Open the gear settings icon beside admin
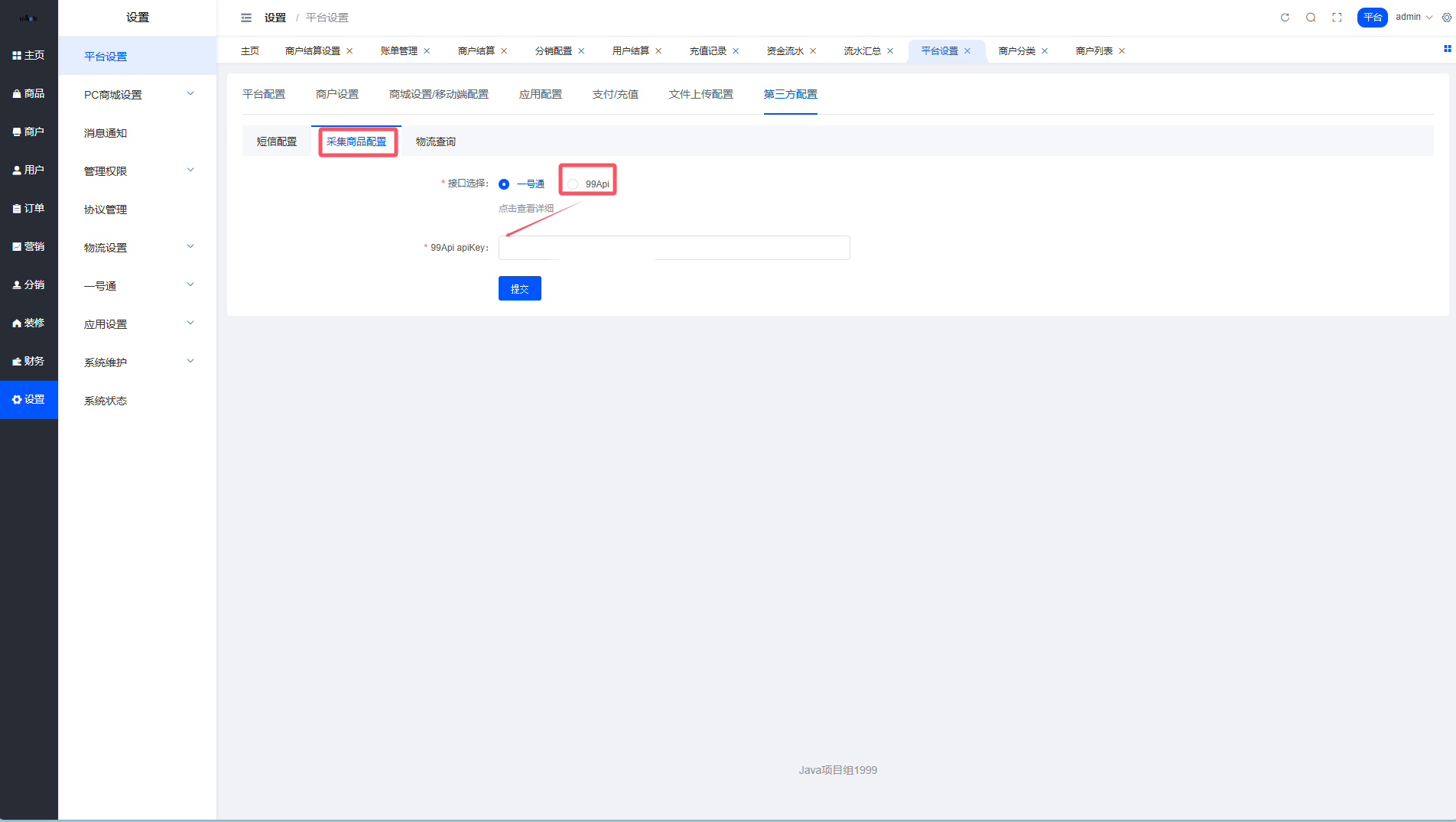 pyautogui.click(x=1447, y=18)
